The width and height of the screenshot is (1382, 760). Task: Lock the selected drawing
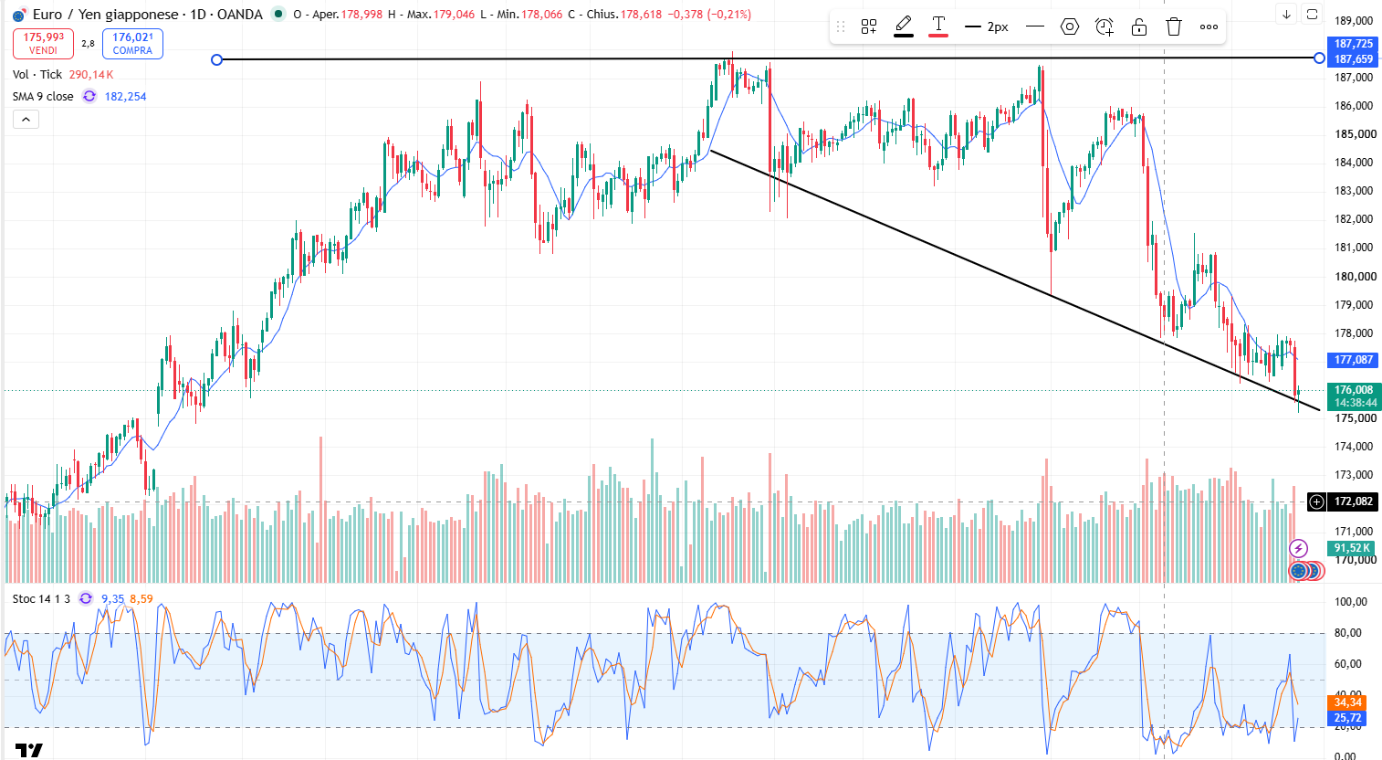(1138, 27)
